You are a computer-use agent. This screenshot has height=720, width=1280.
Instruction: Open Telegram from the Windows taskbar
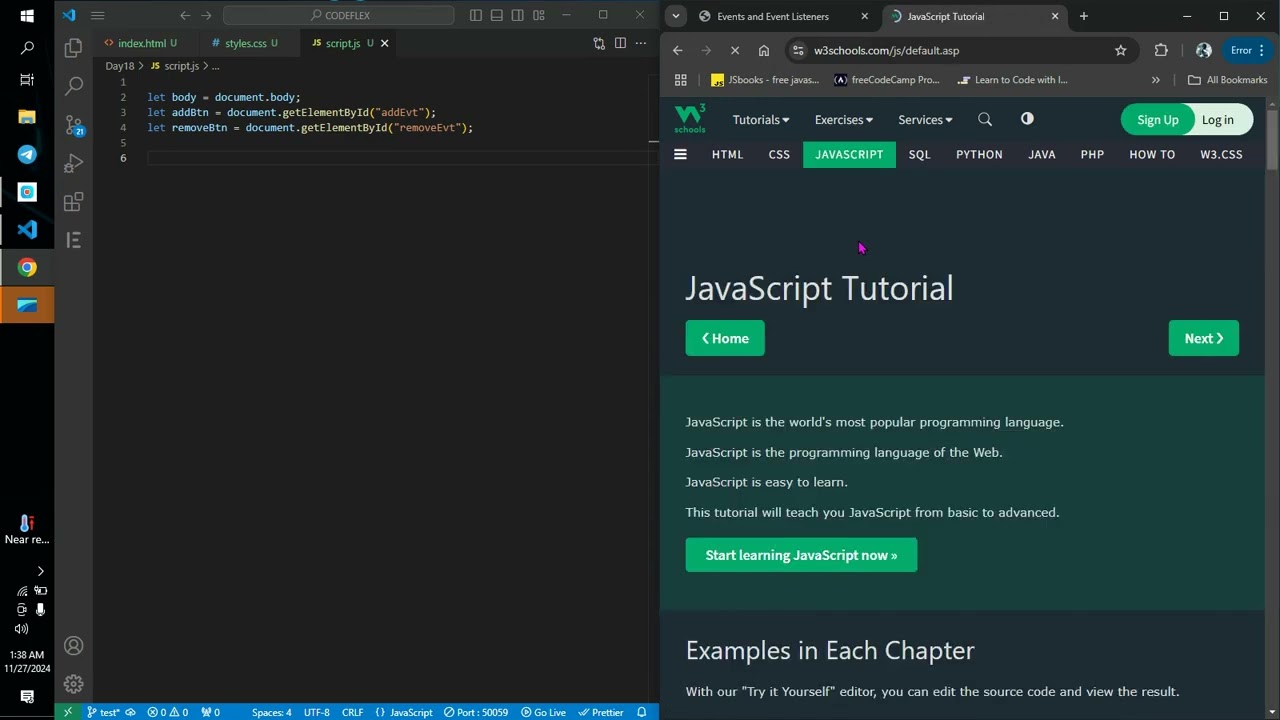[27, 154]
